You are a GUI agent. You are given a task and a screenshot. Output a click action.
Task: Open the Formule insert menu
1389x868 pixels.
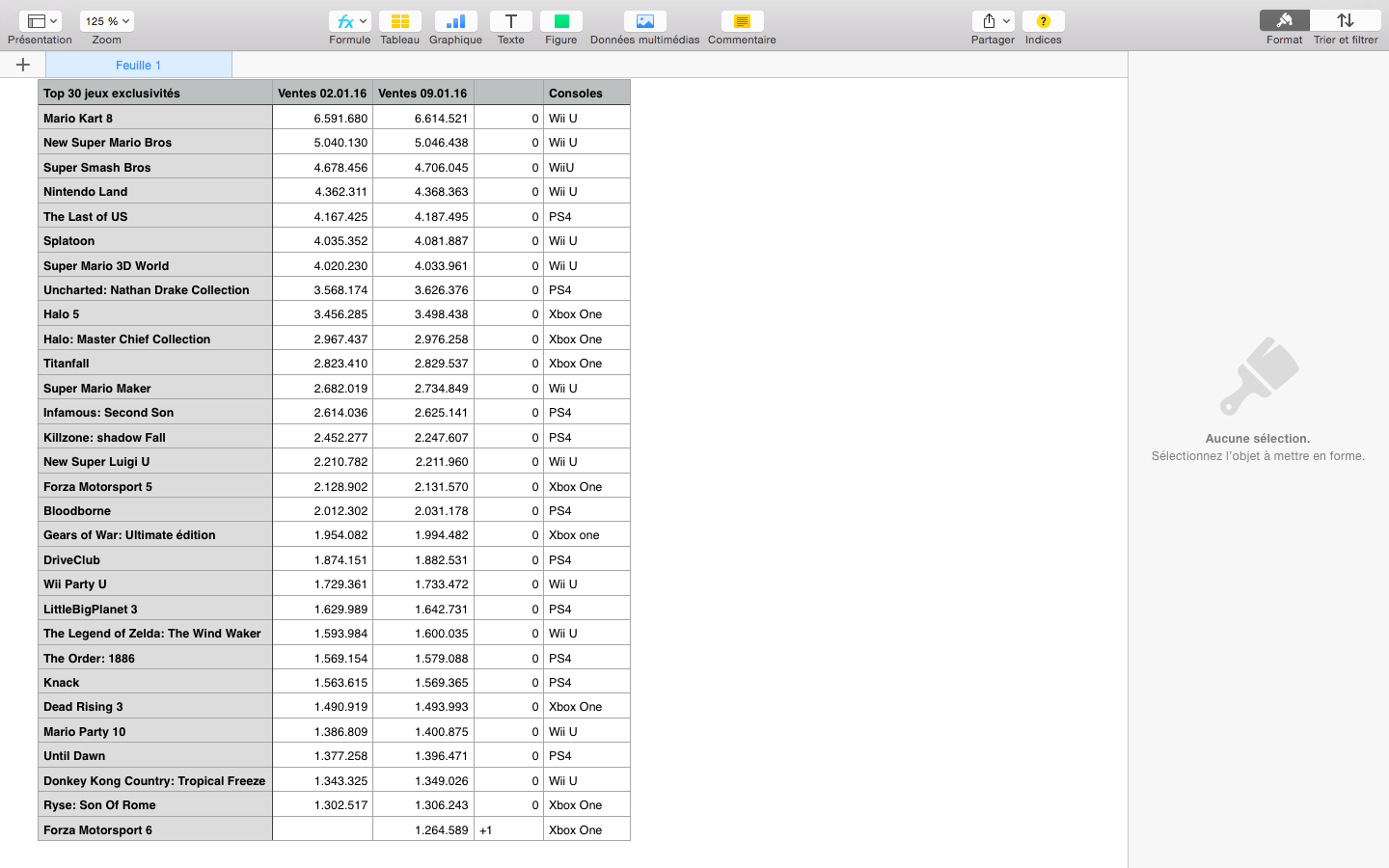349,21
